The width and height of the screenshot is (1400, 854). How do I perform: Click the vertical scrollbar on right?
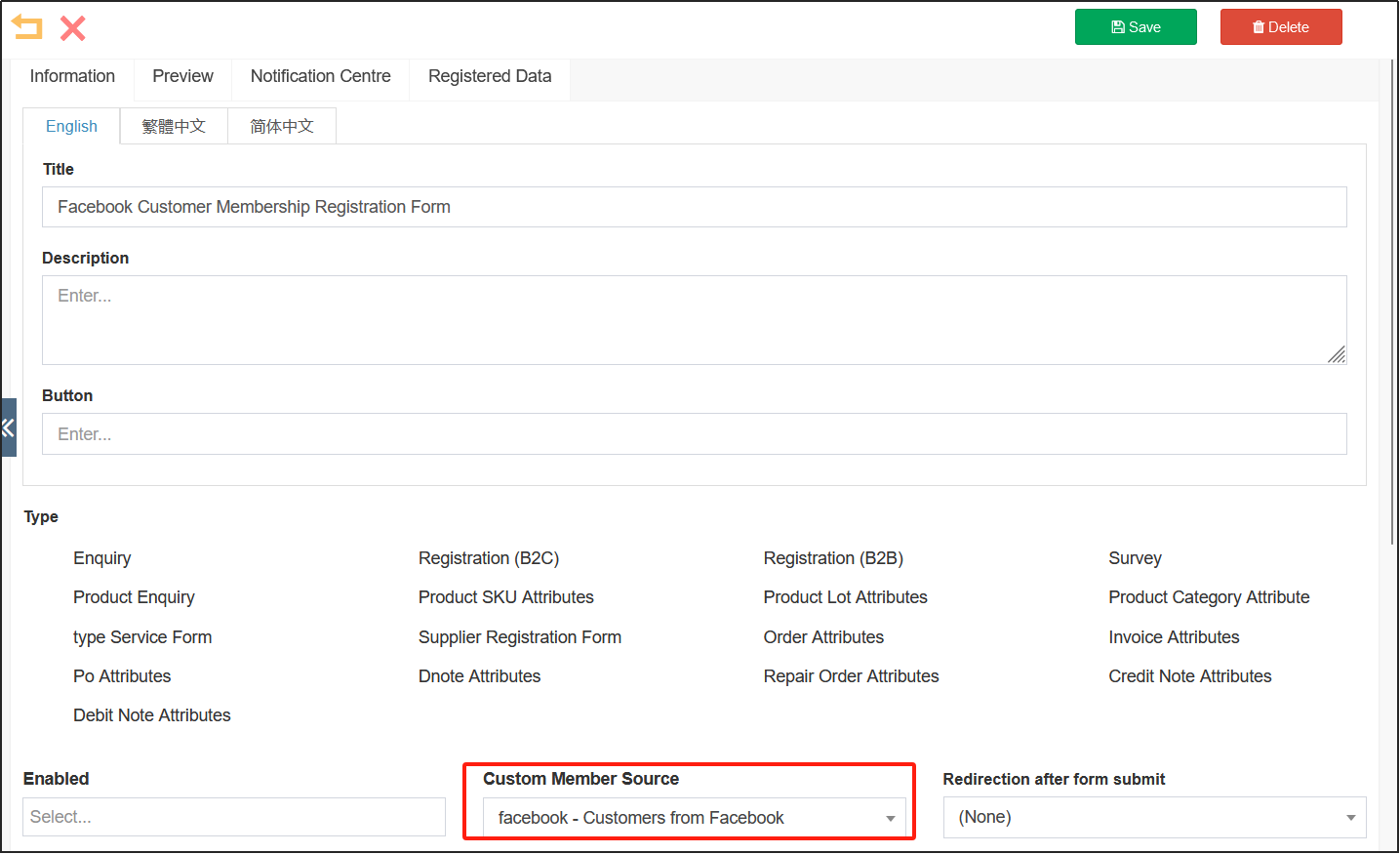coord(1392,293)
